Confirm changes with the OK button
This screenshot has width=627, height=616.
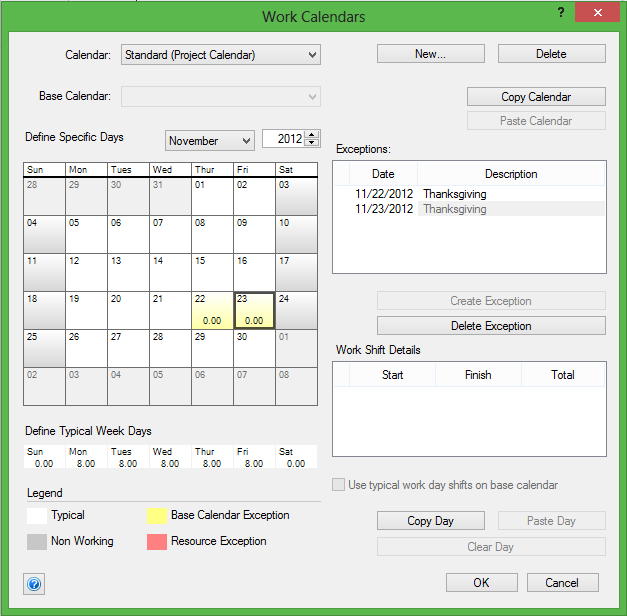click(482, 583)
